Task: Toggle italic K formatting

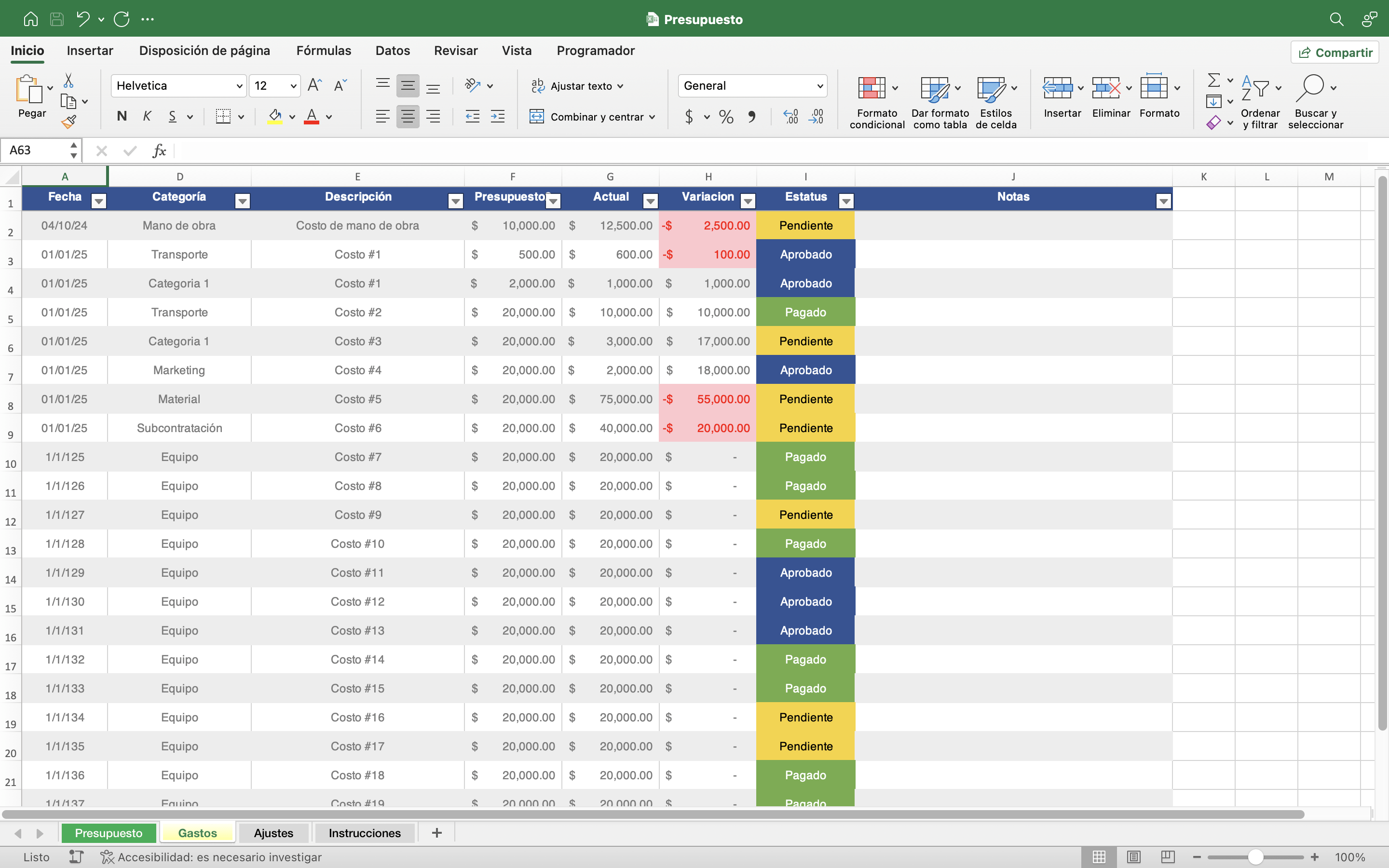Action: 147,117
